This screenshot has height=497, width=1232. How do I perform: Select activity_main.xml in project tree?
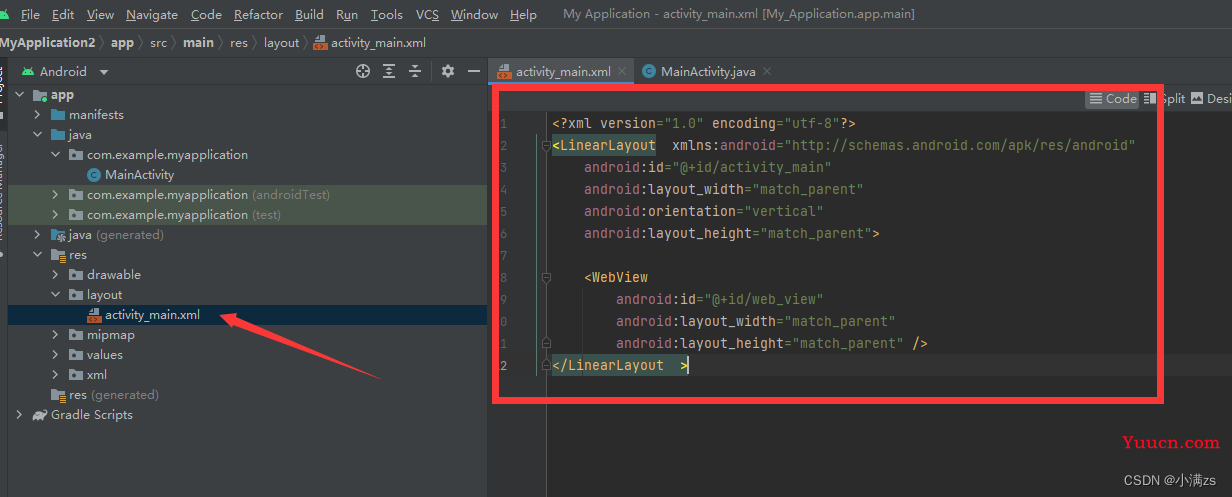(x=152, y=315)
